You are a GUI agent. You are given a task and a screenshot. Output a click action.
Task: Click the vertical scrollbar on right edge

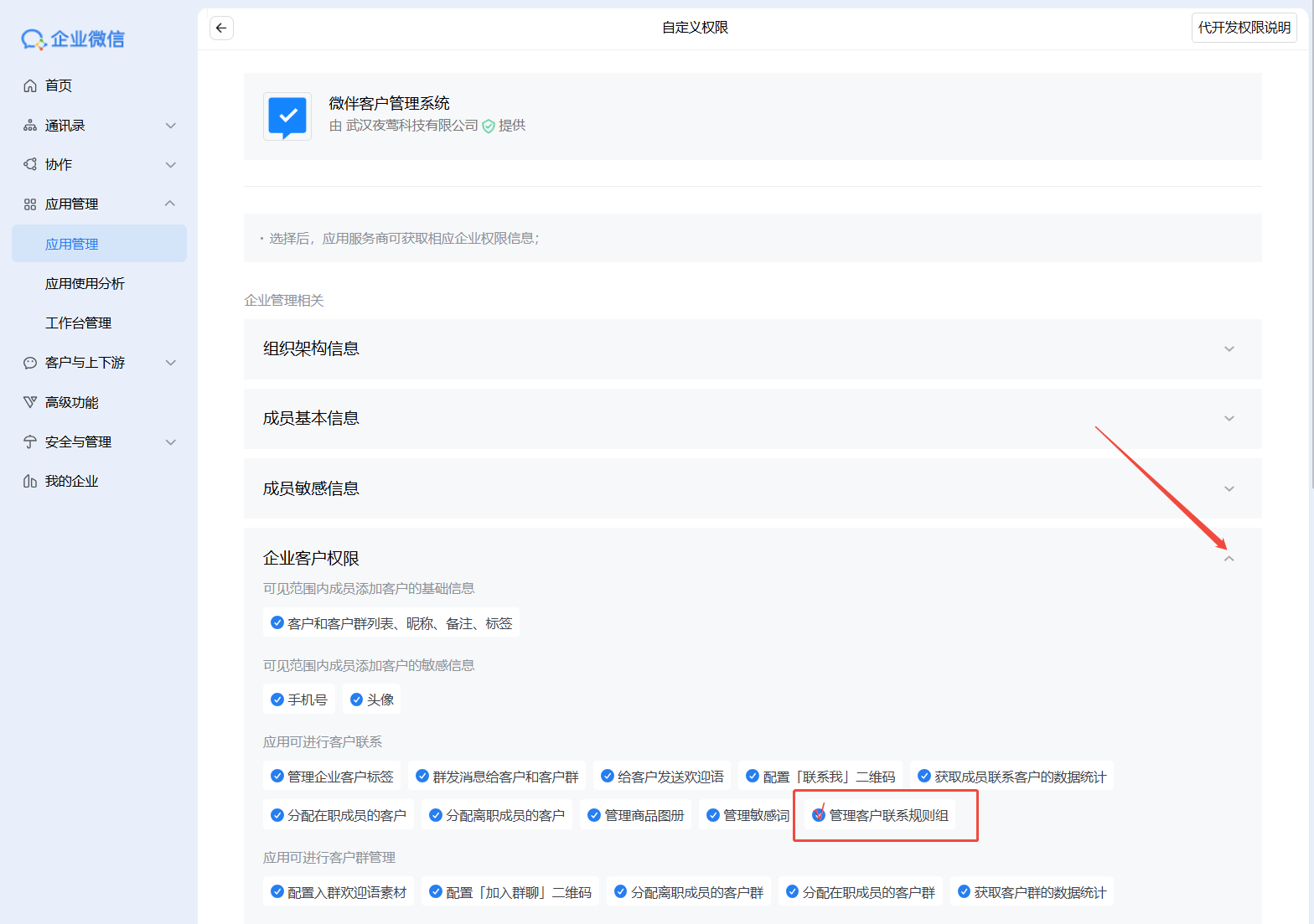click(1310, 251)
